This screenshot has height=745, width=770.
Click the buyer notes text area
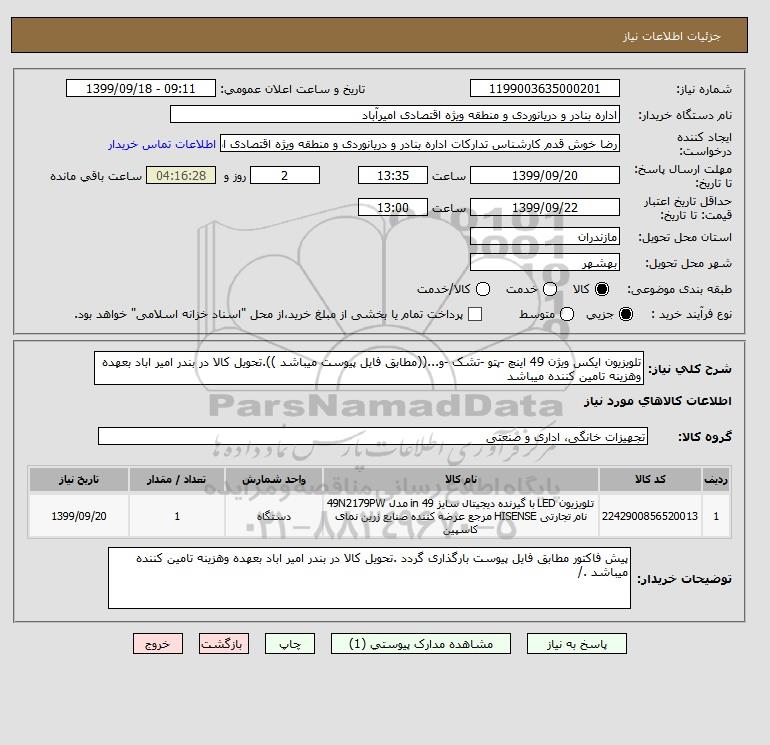(x=369, y=578)
